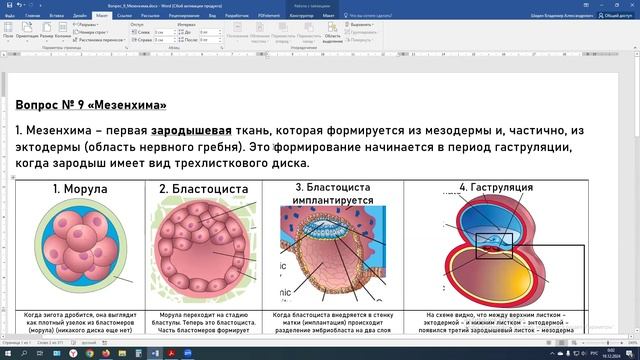Launch Chrome from the taskbar
Screen dimensions: 640x360
(x=89, y=353)
